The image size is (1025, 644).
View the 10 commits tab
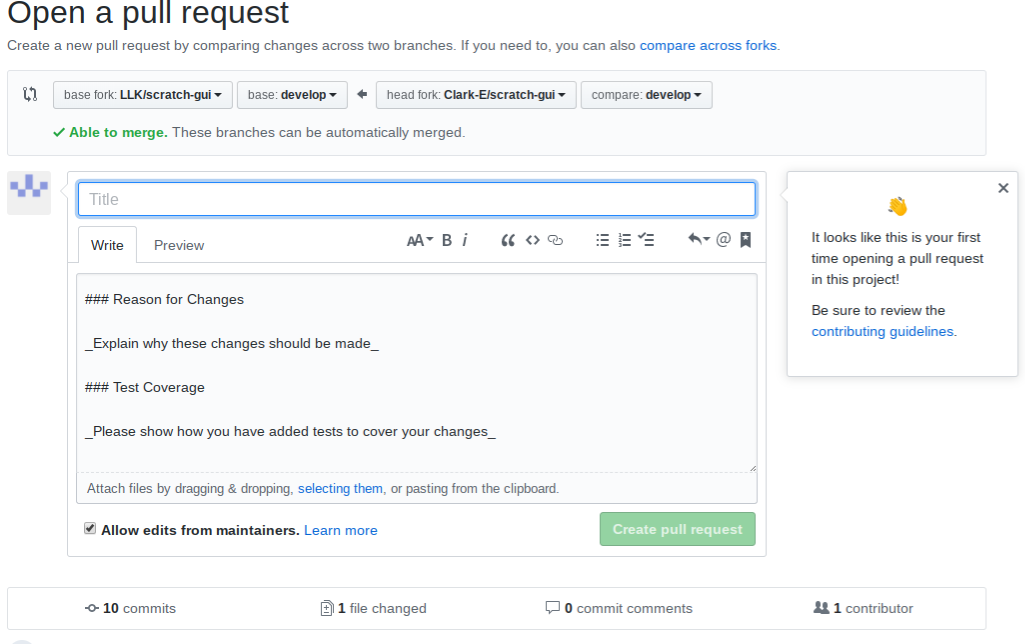point(131,609)
